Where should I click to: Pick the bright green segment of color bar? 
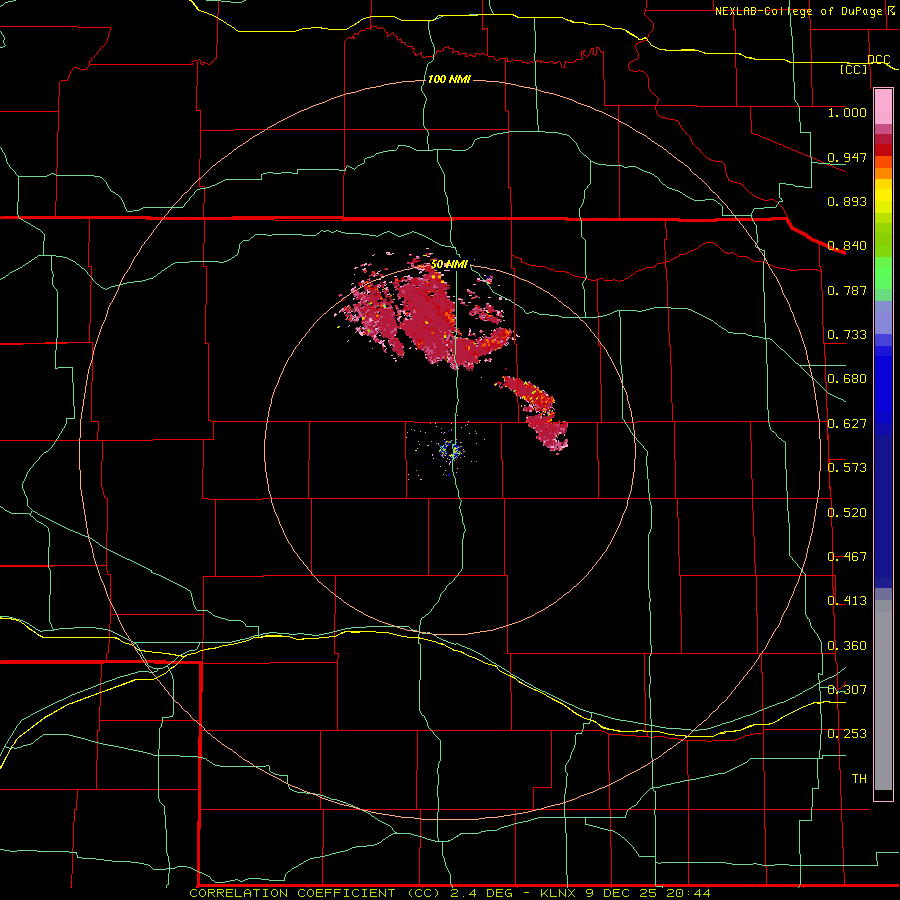point(883,273)
